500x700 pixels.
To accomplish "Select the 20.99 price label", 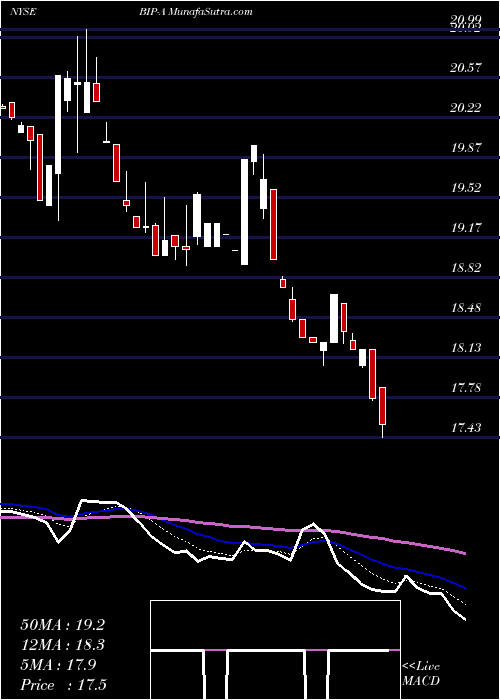I will click(466, 19).
